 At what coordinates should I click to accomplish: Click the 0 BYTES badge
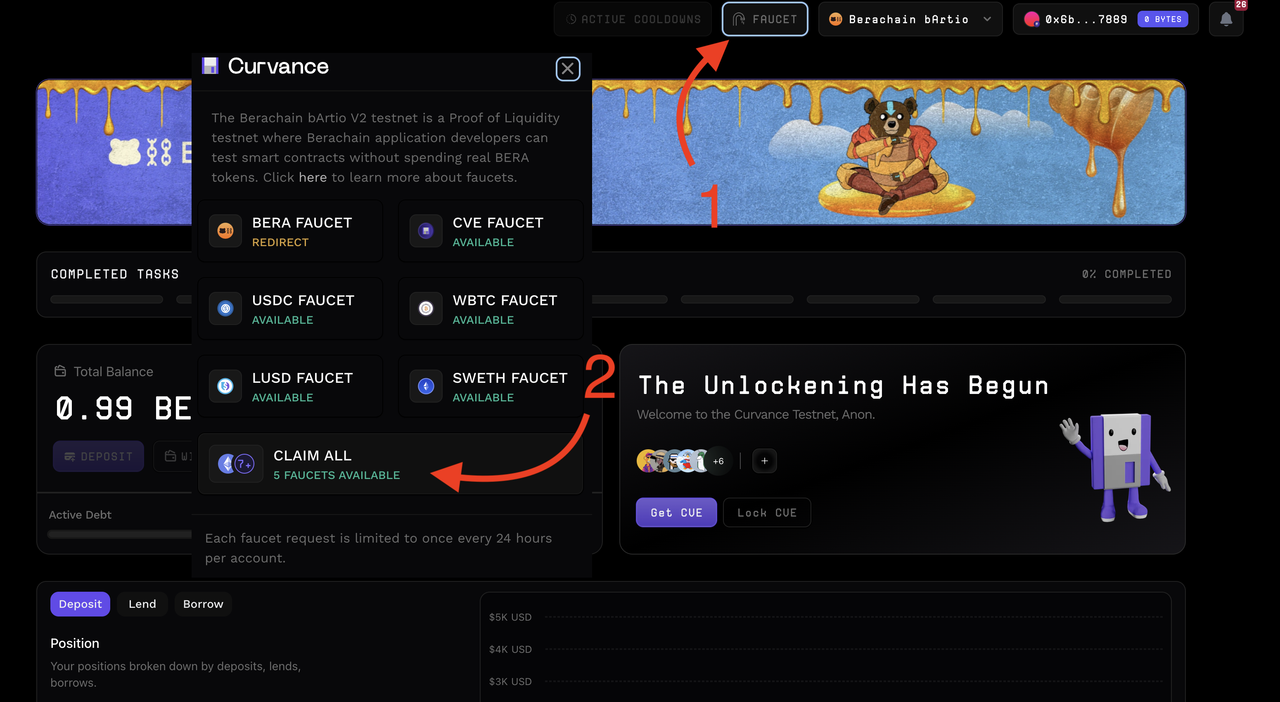click(x=1162, y=19)
